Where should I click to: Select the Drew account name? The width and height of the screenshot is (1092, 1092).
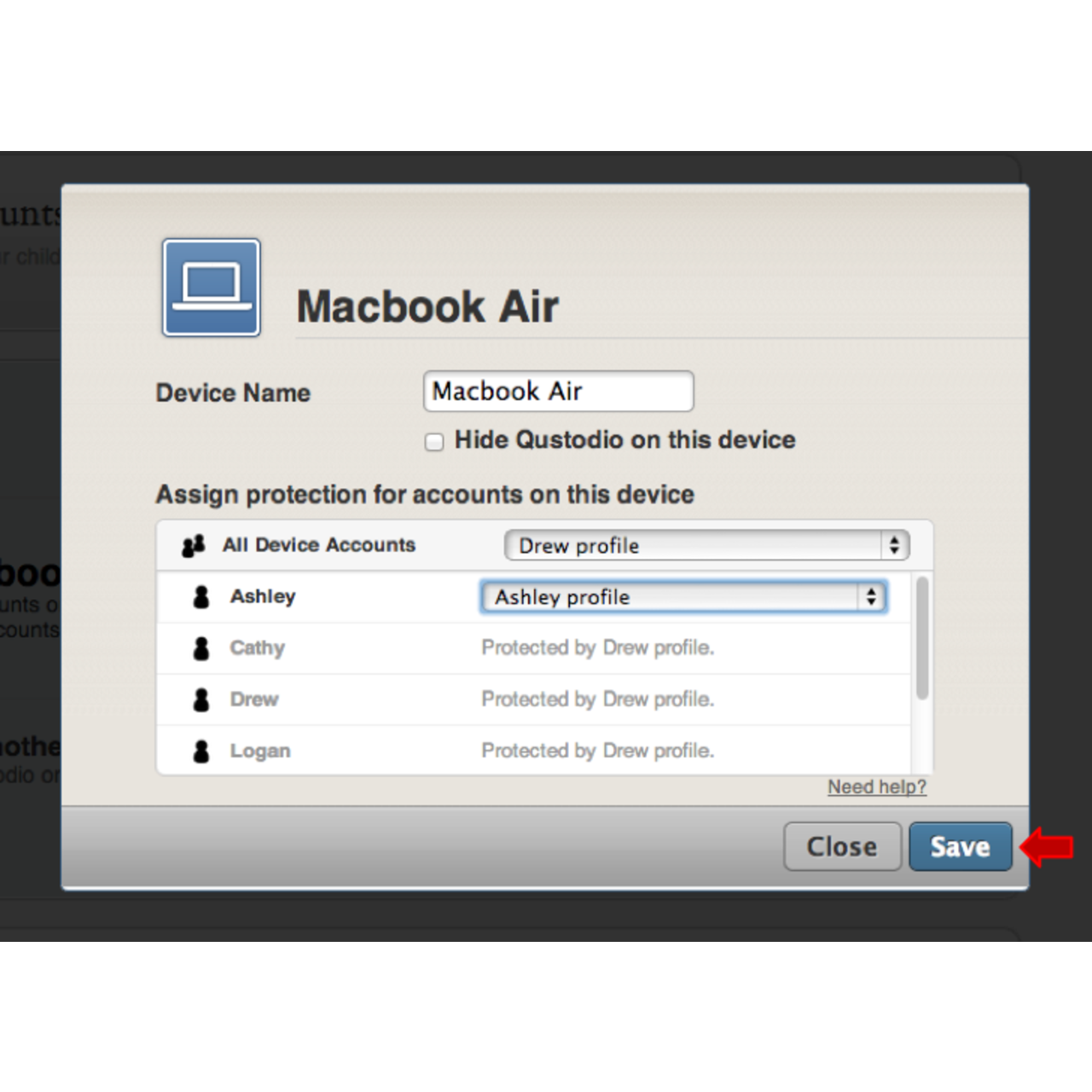pos(254,700)
